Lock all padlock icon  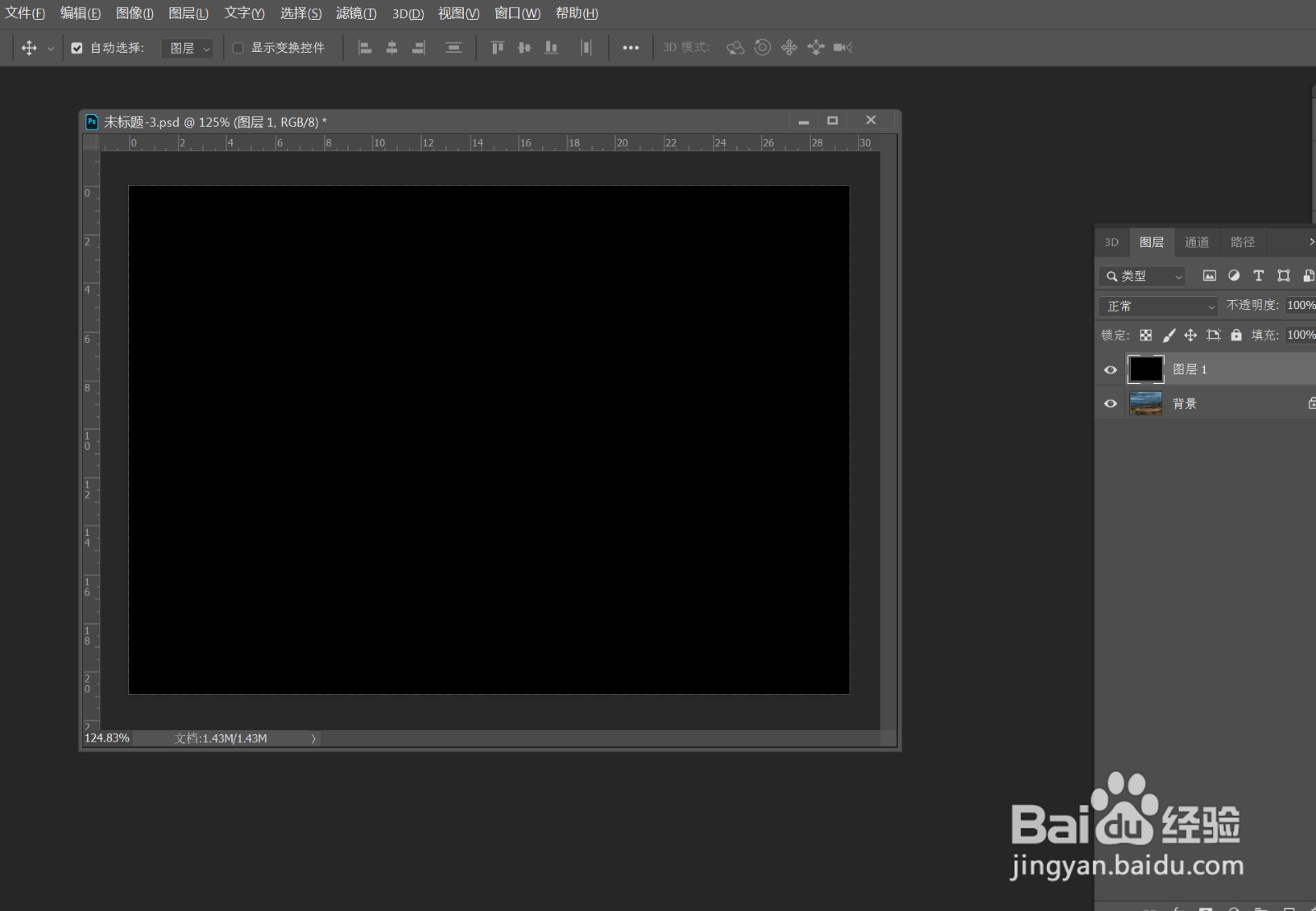pyautogui.click(x=1236, y=335)
